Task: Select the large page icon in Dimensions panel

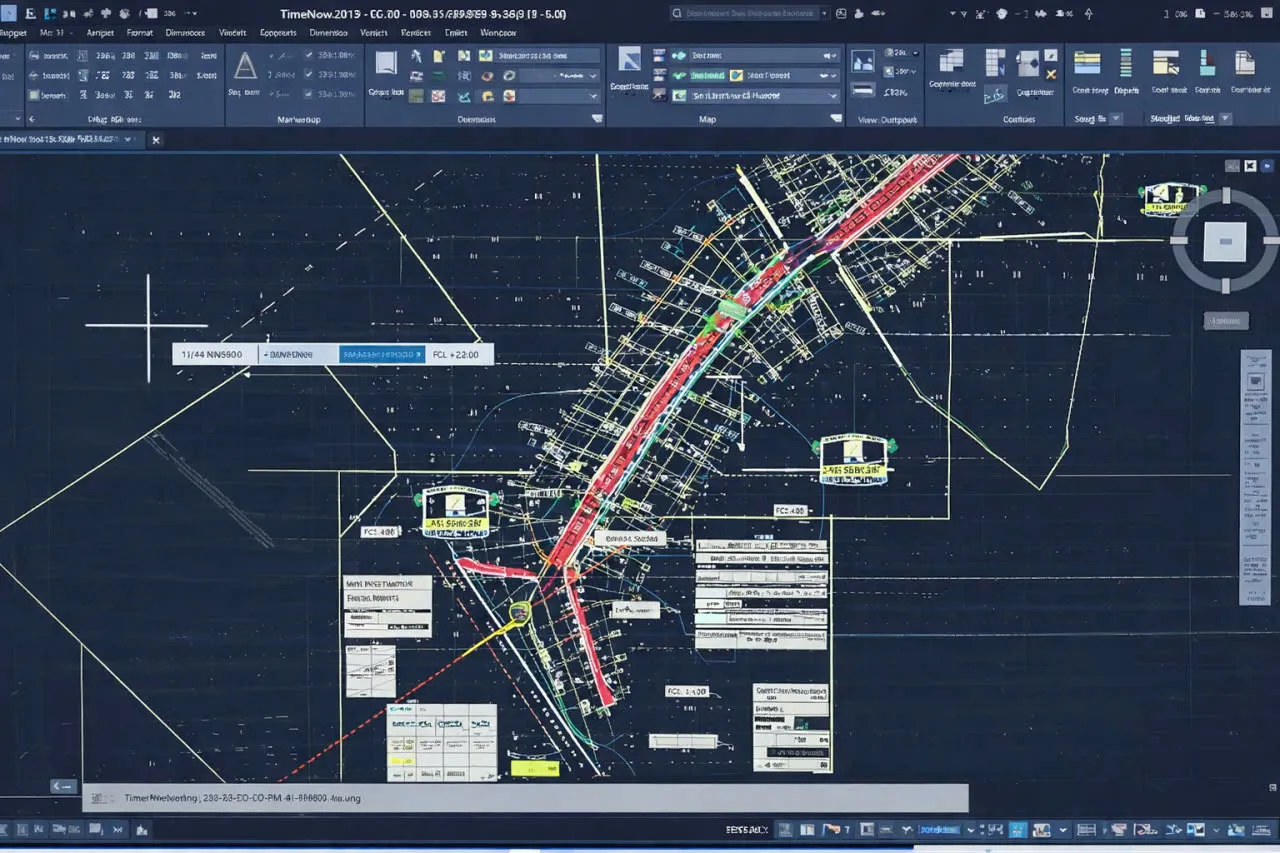Action: (x=386, y=63)
